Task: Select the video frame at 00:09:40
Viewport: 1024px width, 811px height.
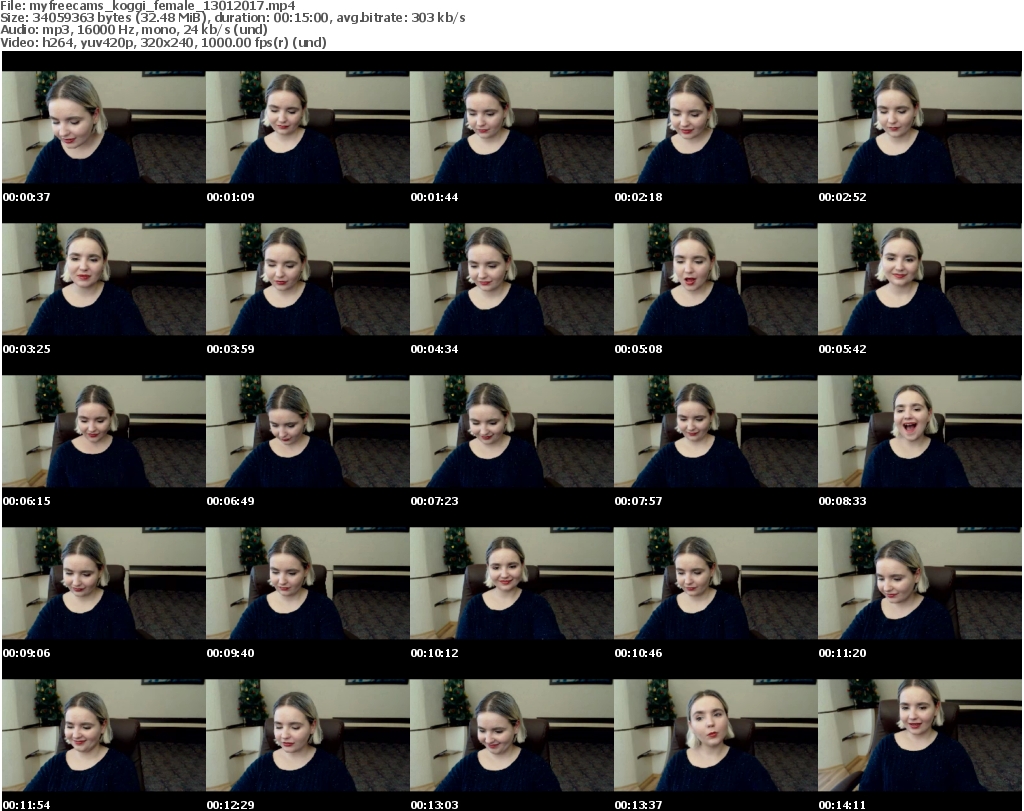Action: click(308, 583)
